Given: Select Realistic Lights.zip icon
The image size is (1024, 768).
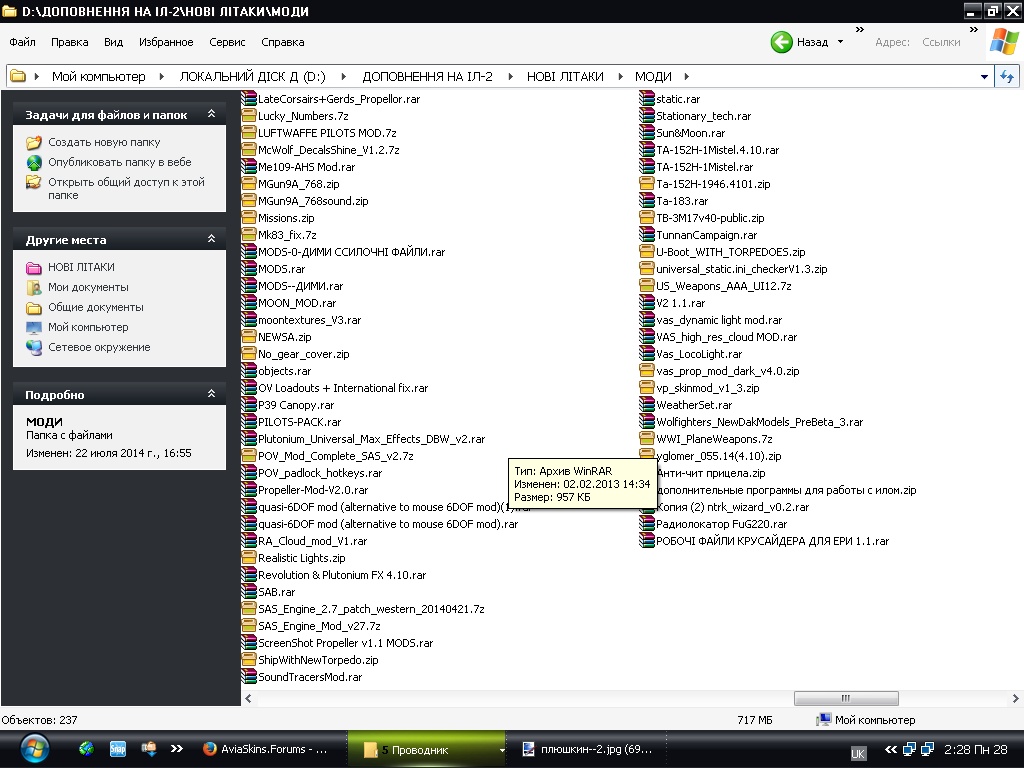Looking at the screenshot, I should [x=248, y=558].
